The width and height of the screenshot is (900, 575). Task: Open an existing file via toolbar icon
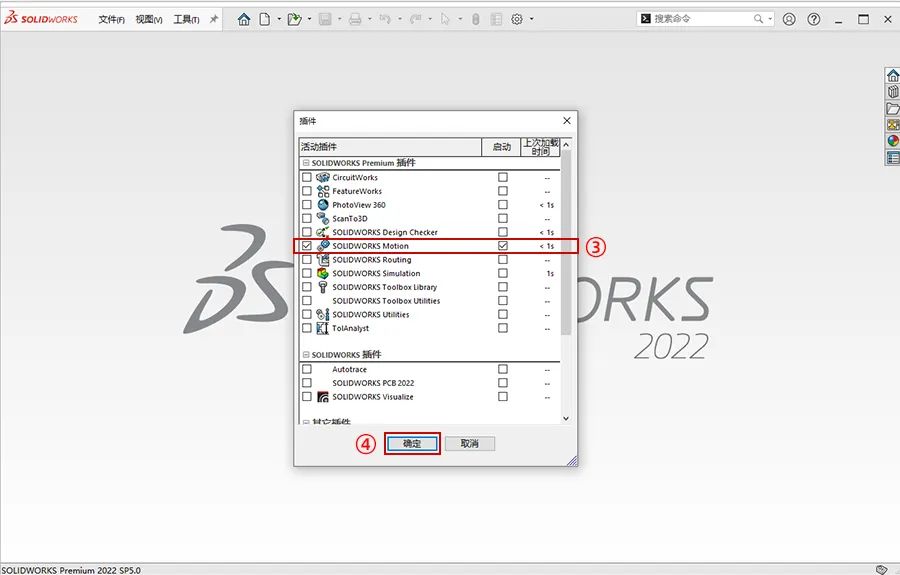coord(294,20)
